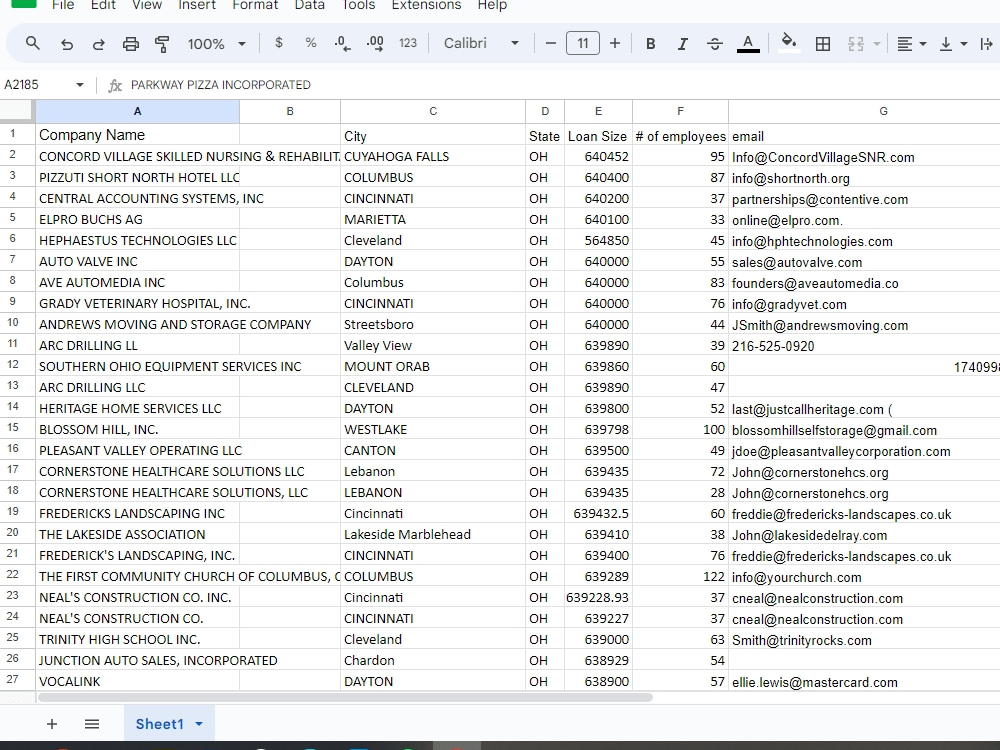Open vertical align options
This screenshot has height=750, width=1000.
(953, 43)
